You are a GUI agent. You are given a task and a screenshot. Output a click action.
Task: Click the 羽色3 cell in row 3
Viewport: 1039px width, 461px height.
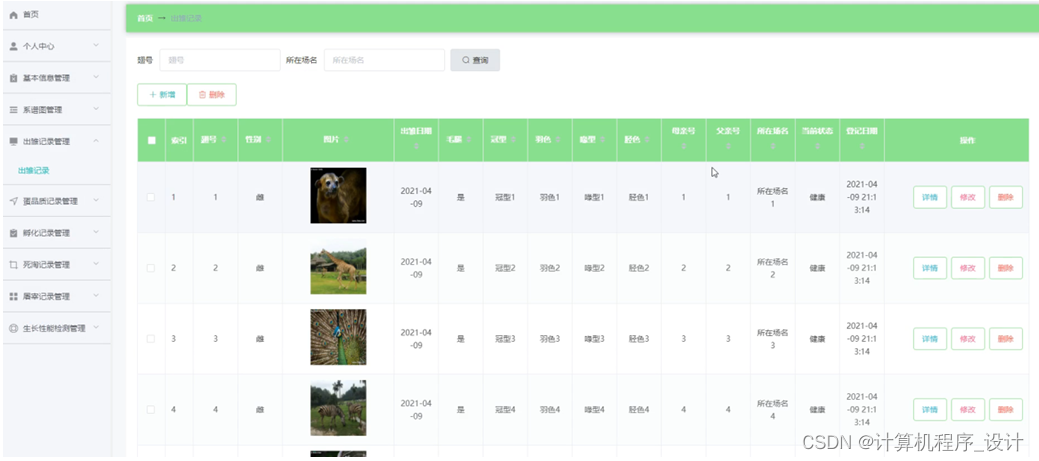click(x=549, y=338)
